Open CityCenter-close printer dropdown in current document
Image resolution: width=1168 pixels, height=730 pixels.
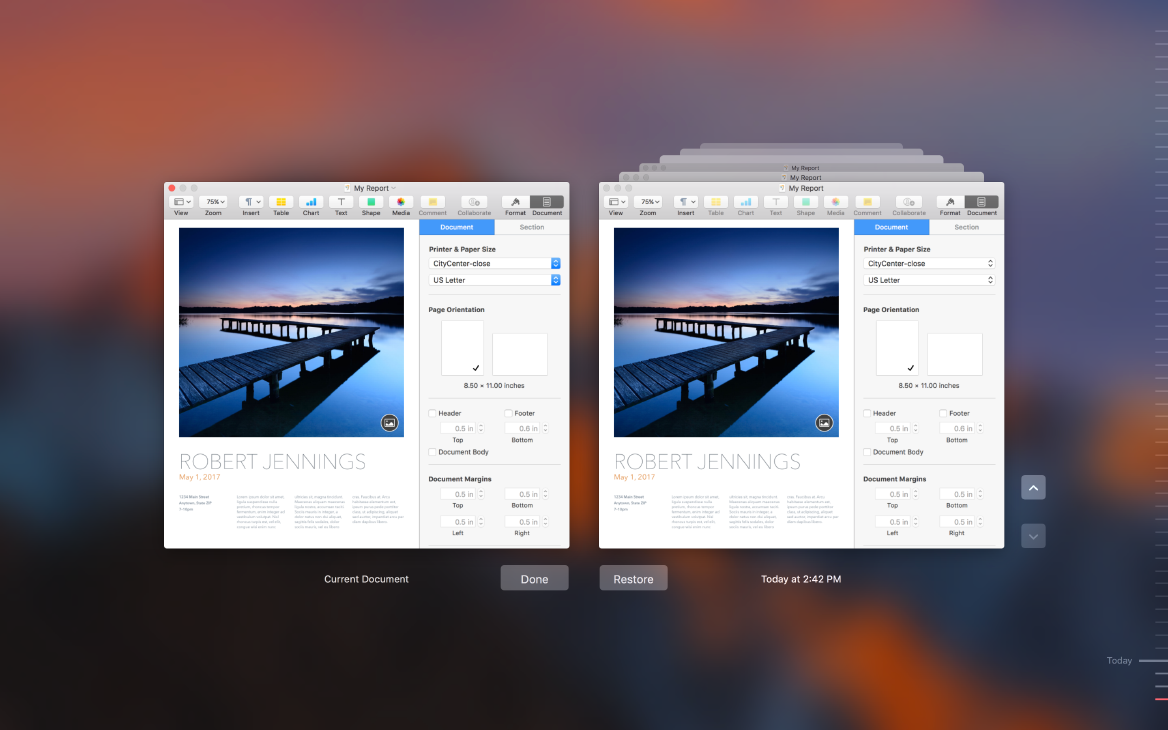495,264
